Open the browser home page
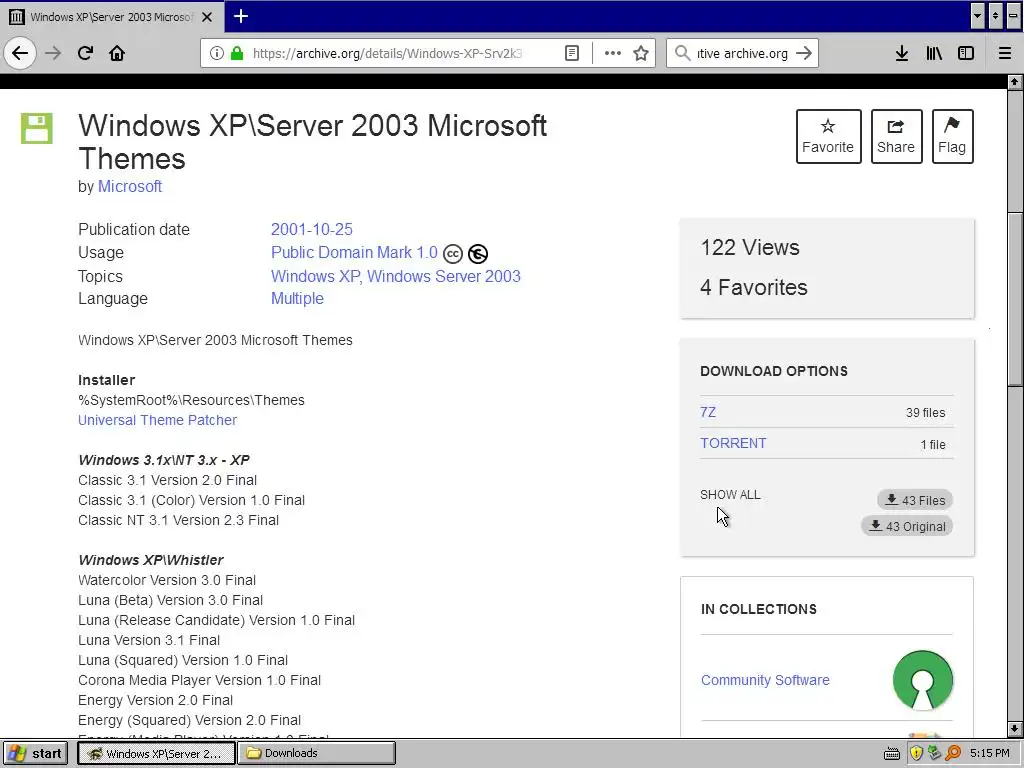The image size is (1024, 768). point(117,53)
